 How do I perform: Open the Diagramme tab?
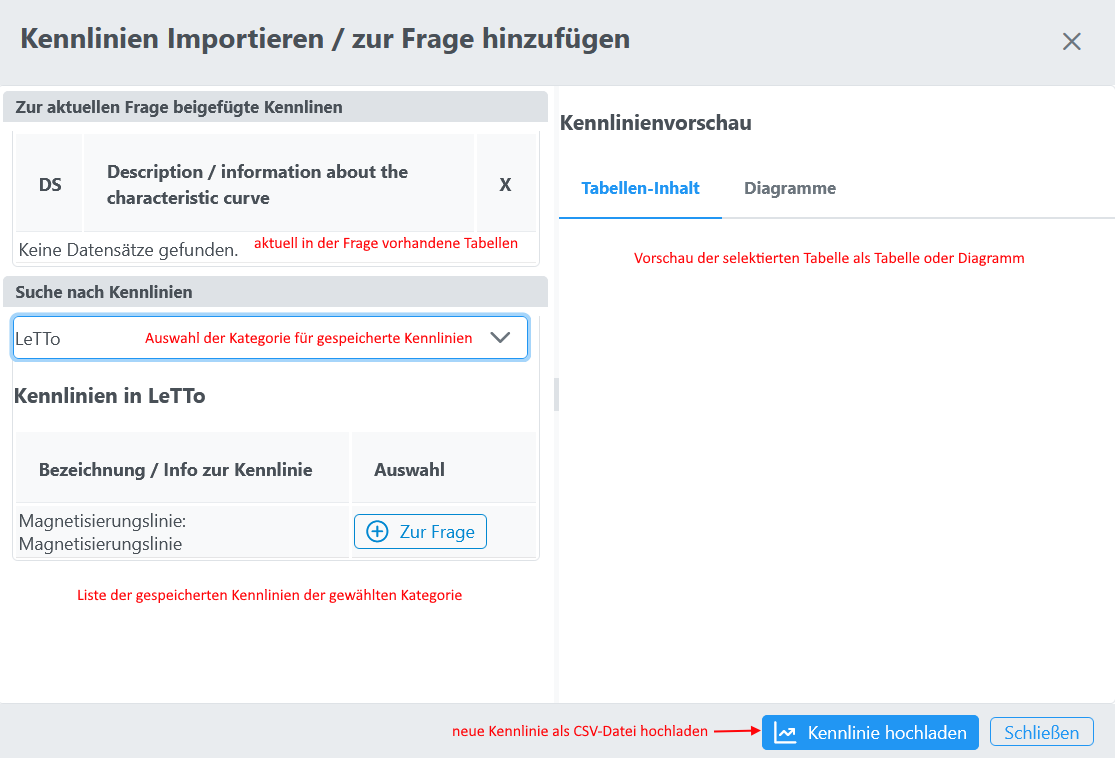(789, 188)
